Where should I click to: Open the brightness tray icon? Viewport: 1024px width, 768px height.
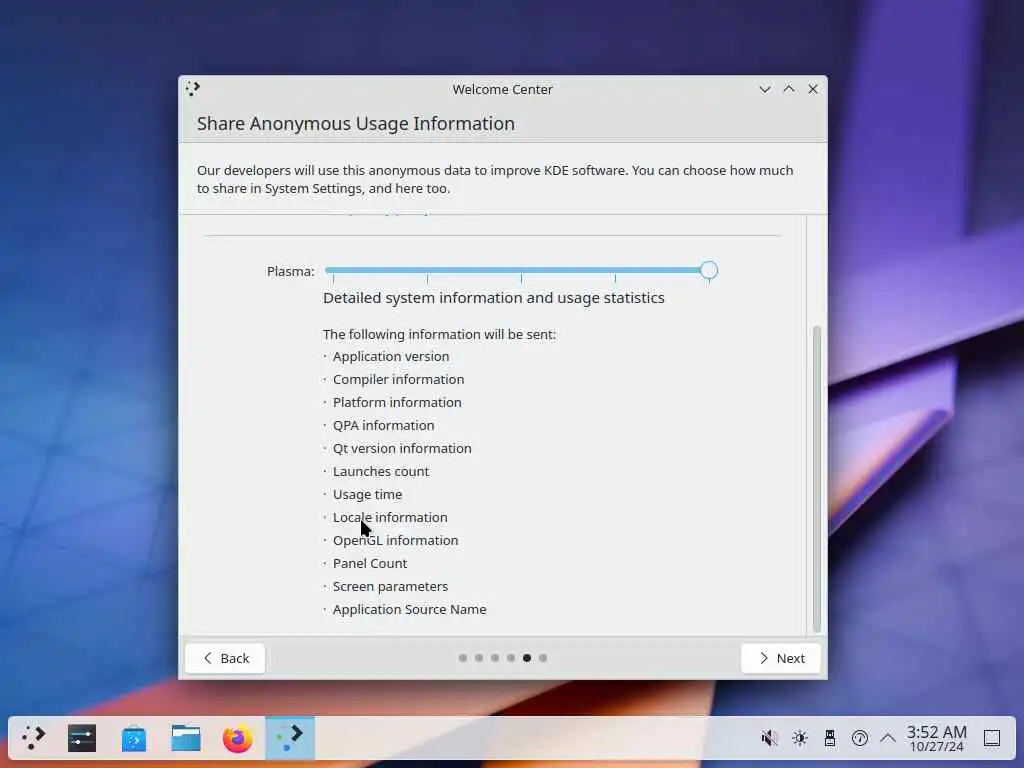click(x=799, y=738)
